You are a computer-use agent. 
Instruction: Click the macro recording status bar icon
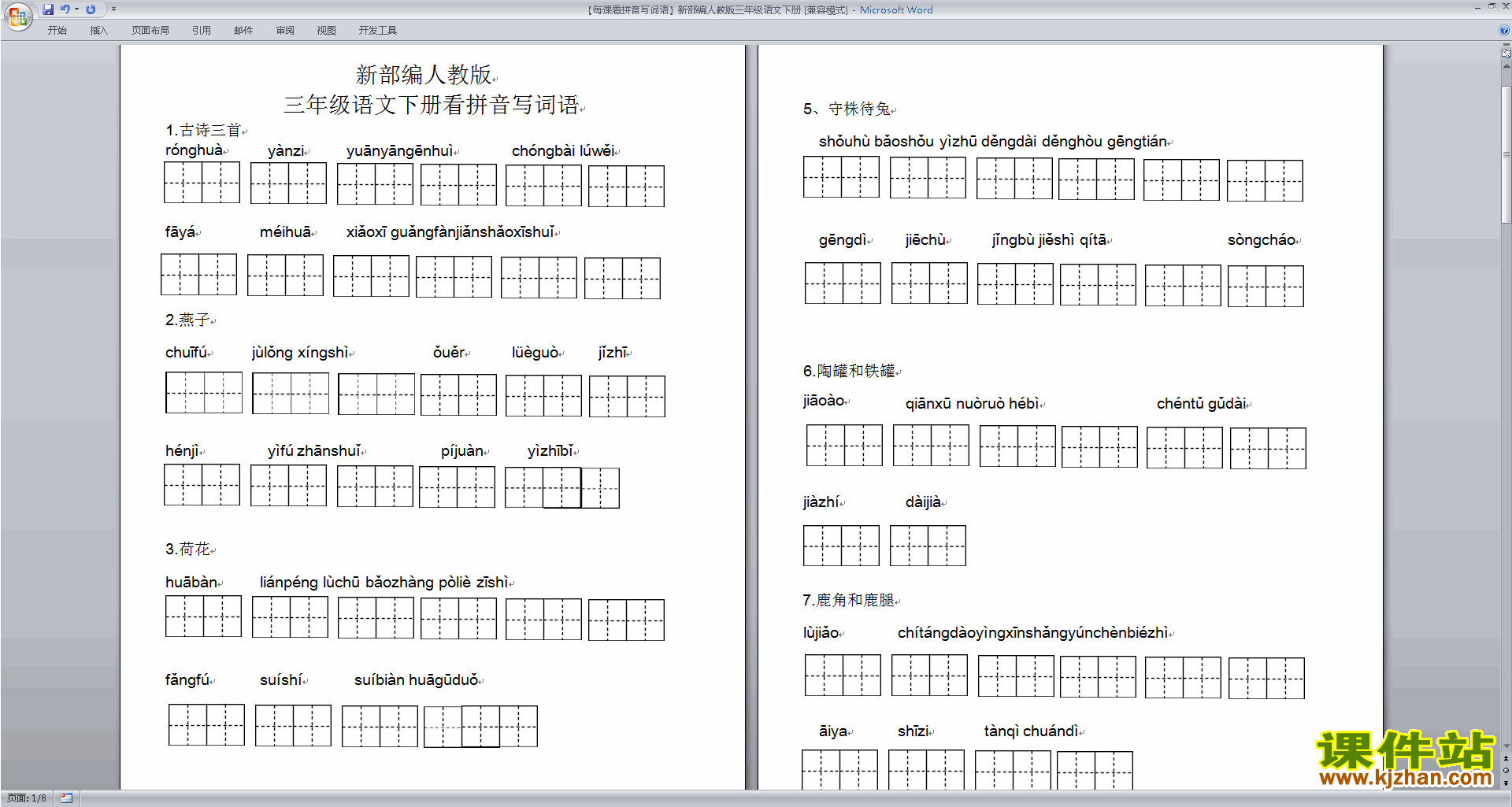(x=66, y=798)
